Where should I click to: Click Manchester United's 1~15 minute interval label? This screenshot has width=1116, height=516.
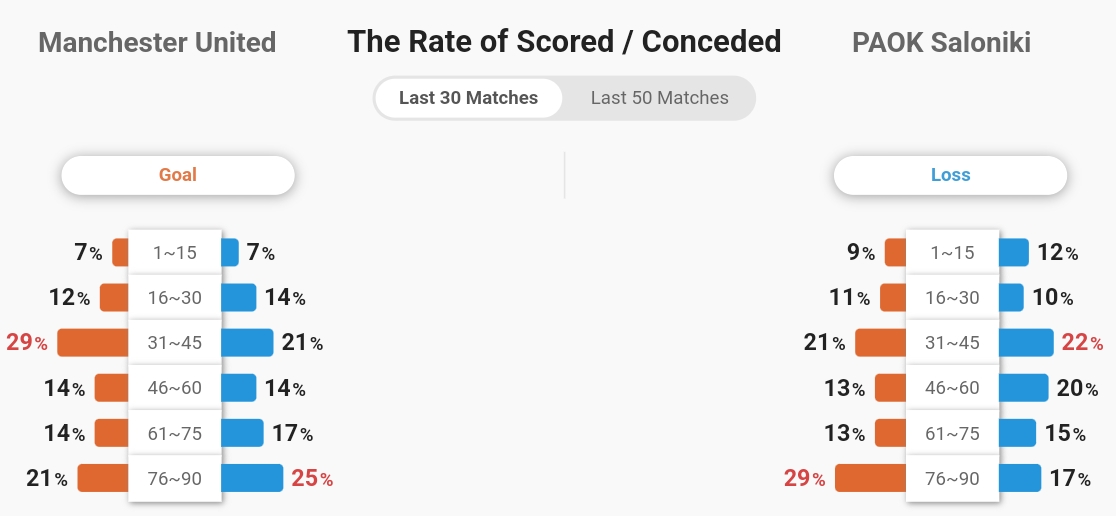point(175,253)
